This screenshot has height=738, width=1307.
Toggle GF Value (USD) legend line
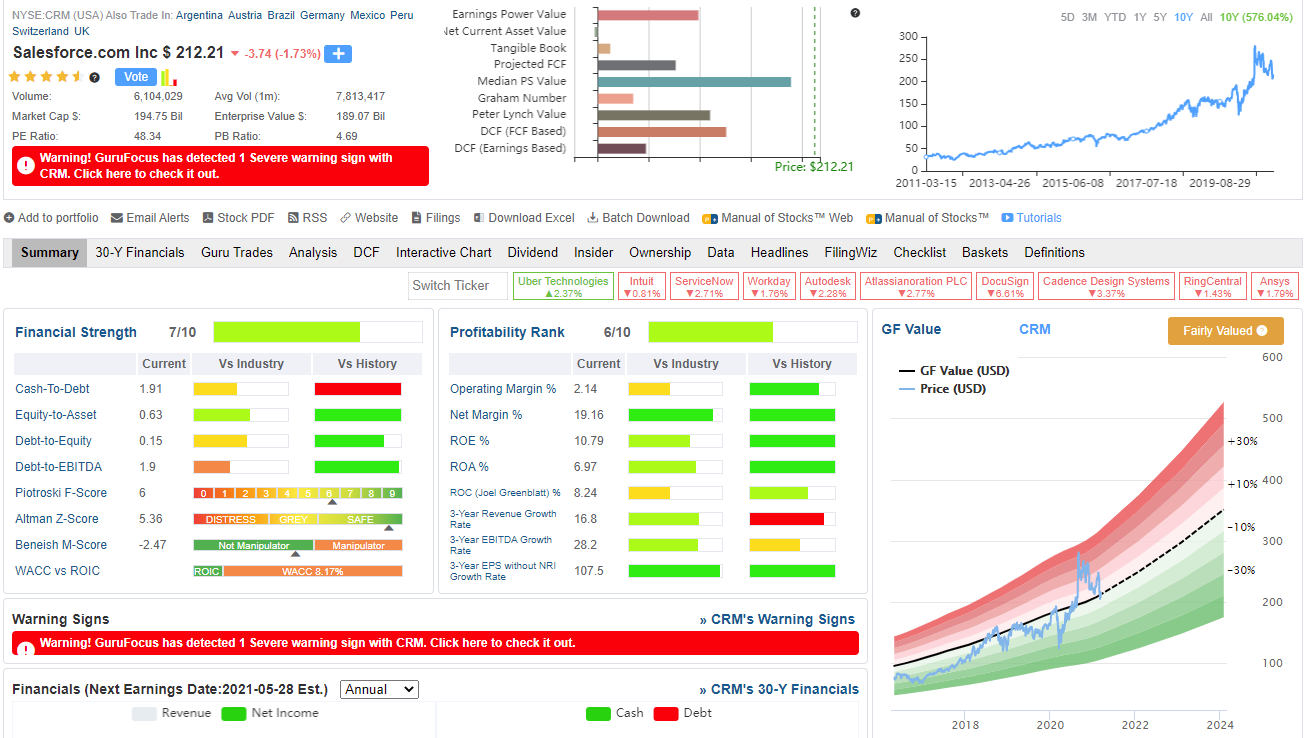(x=954, y=371)
